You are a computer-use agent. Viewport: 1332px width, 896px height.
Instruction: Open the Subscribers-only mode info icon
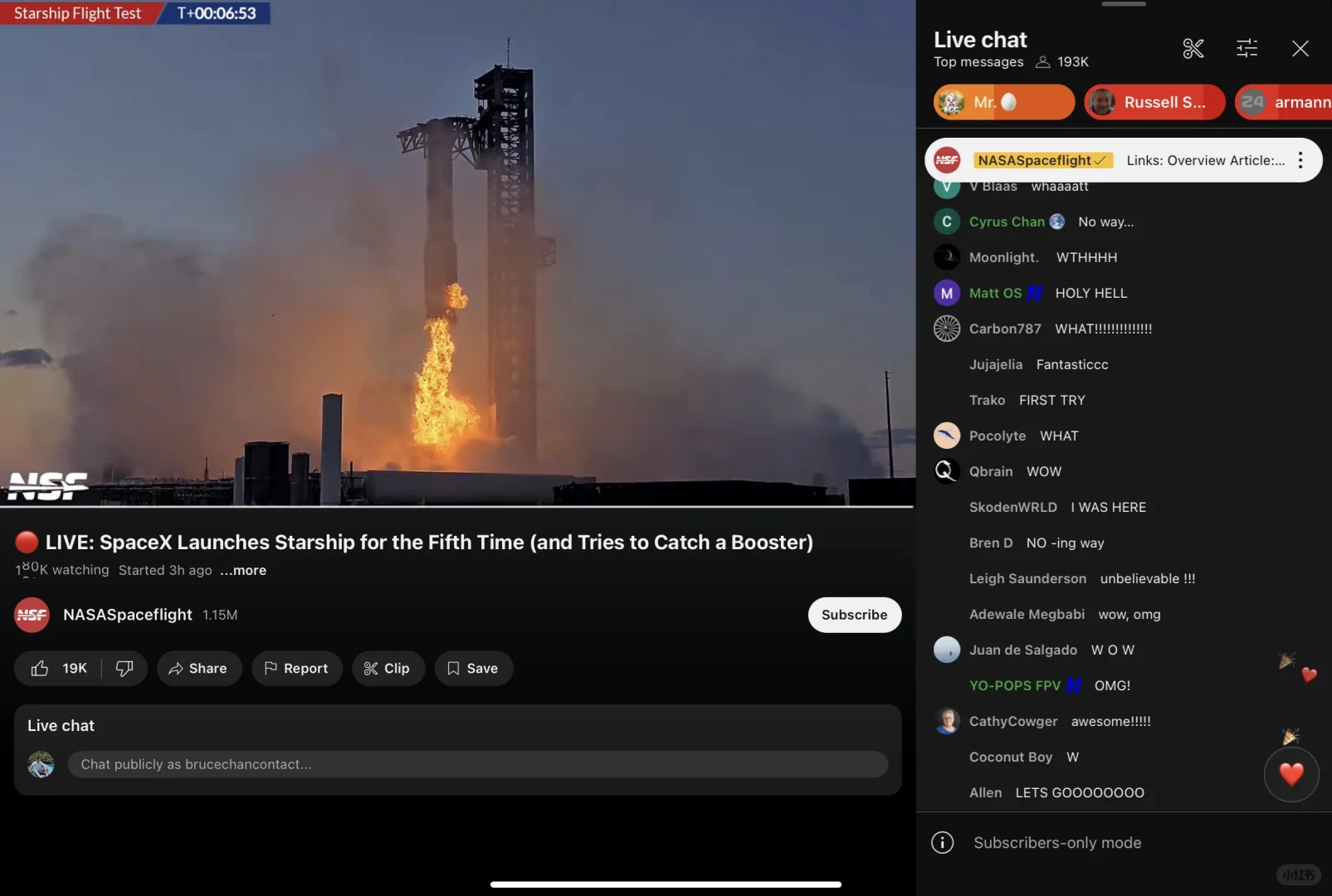[x=943, y=843]
